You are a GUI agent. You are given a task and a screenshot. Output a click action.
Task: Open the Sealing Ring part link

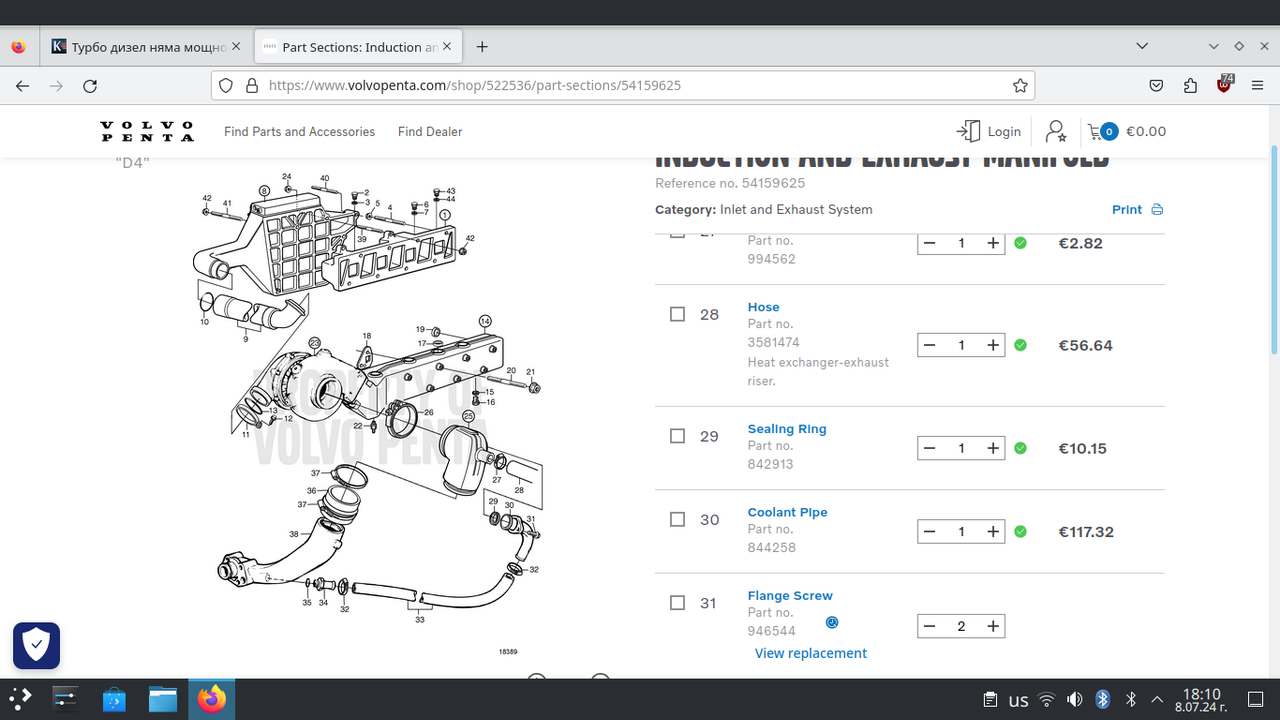(787, 429)
